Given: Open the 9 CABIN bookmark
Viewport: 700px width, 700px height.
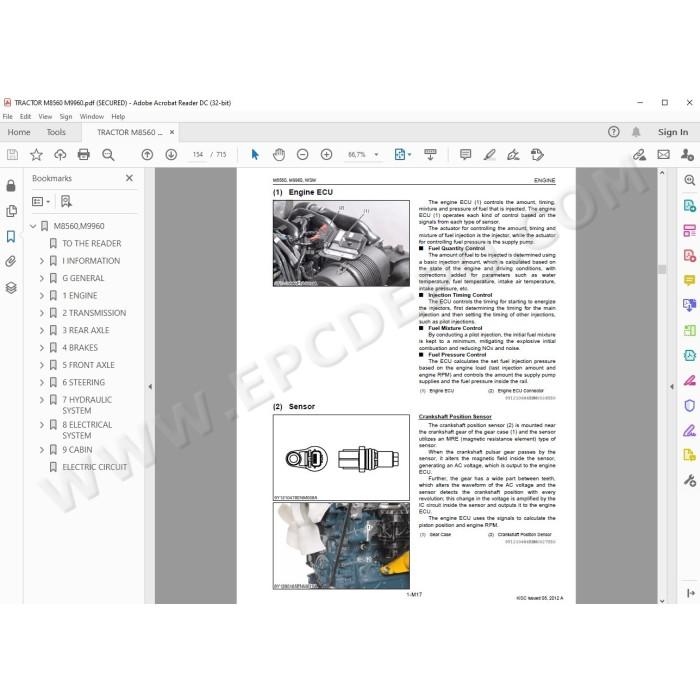Looking at the screenshot, I should click(77, 450).
